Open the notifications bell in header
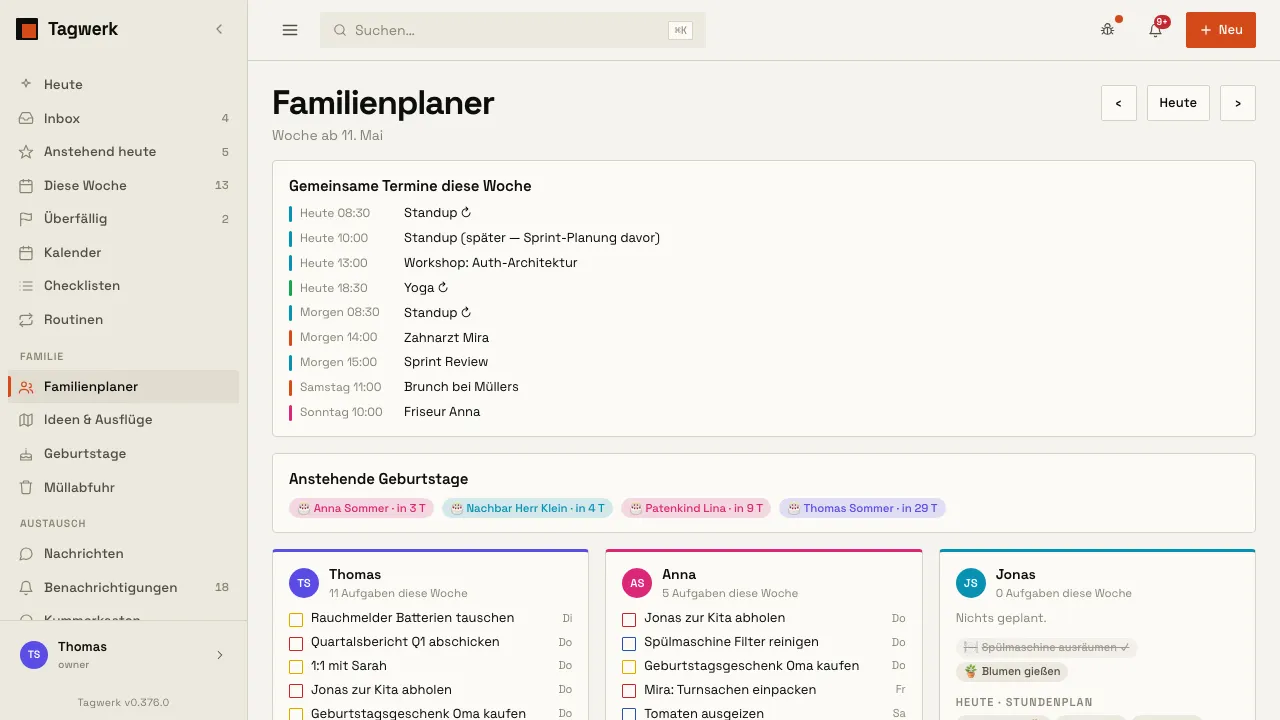The image size is (1280, 720). [1155, 30]
